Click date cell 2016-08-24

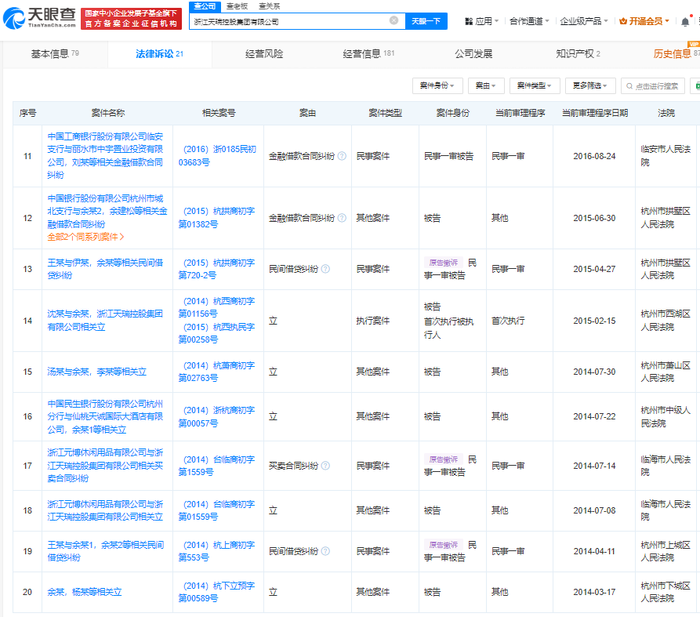[x=594, y=156]
